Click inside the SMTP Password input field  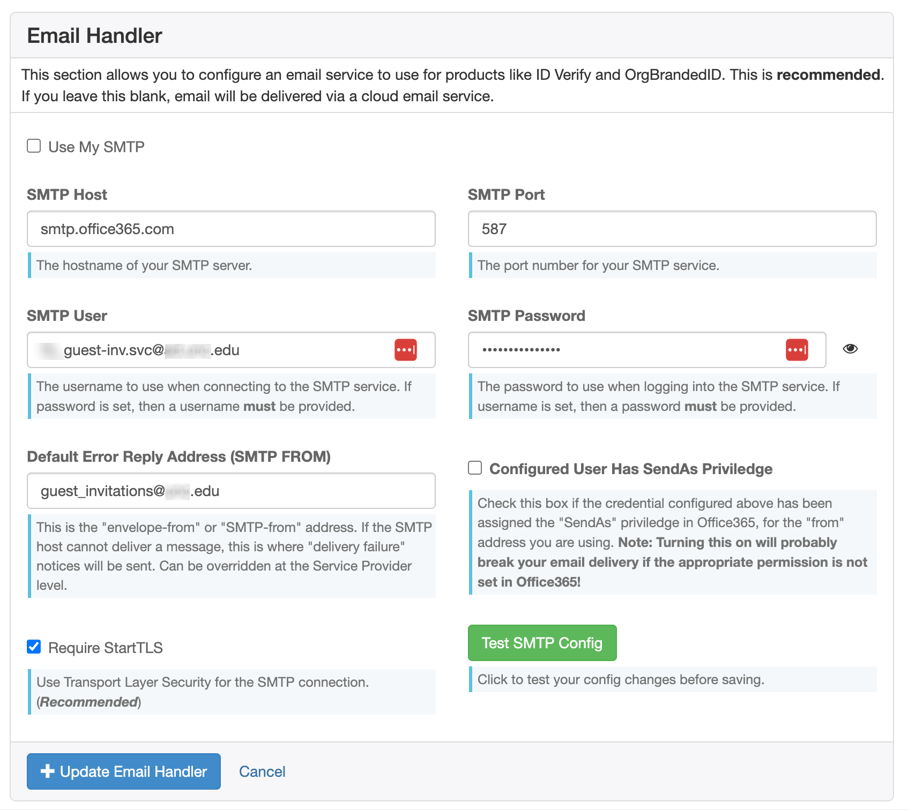tap(625, 350)
